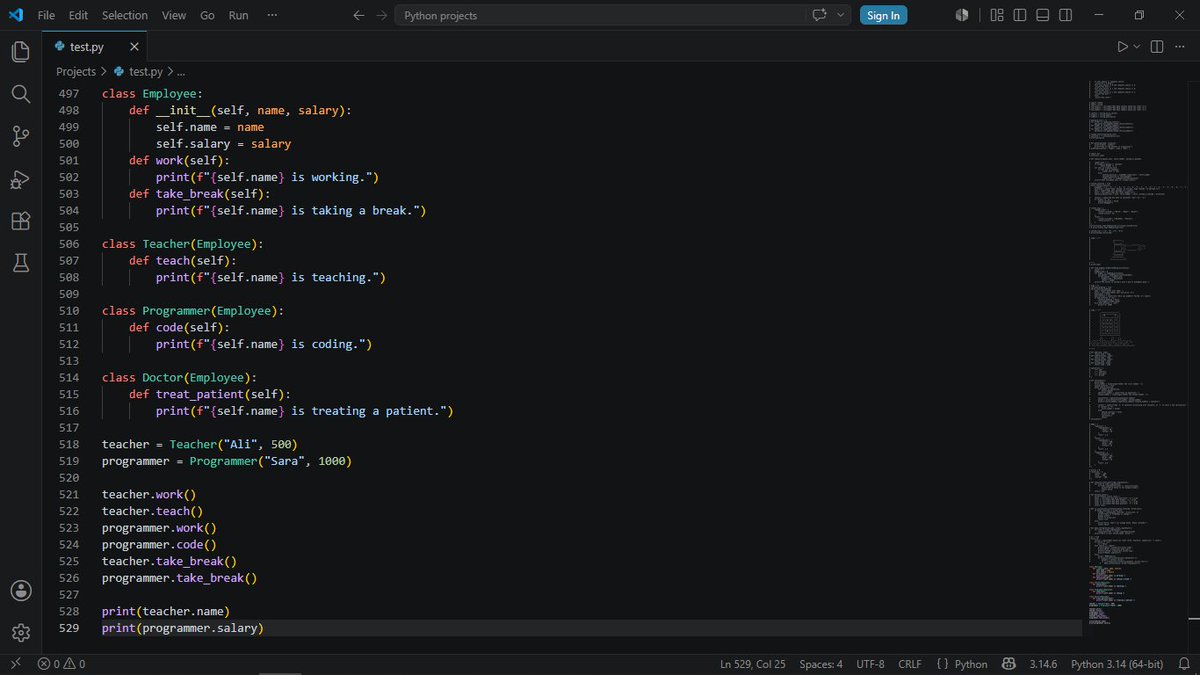Click the teacher.teach() call on line 522
1200x675 pixels.
(x=152, y=511)
